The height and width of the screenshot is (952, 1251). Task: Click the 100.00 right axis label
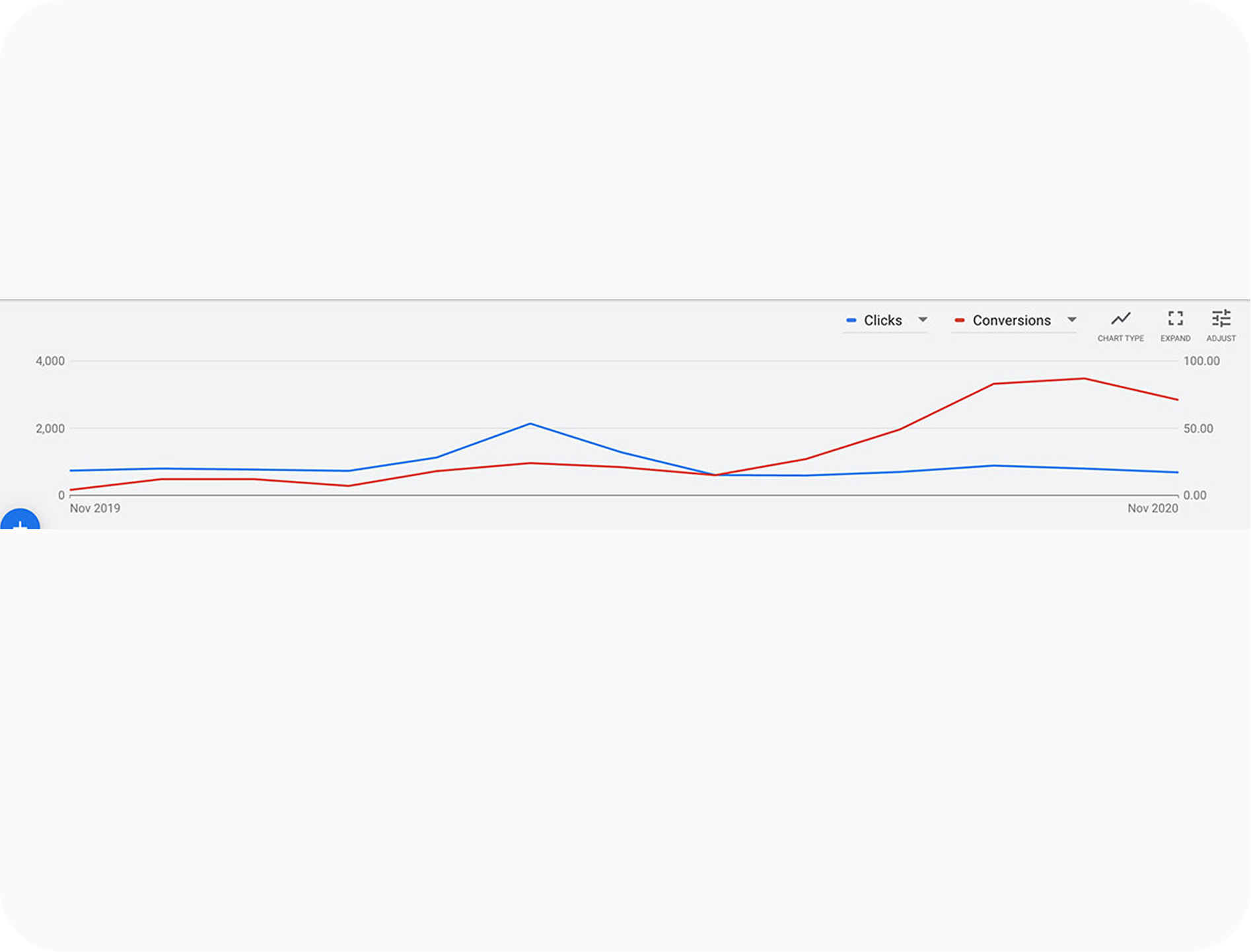pyautogui.click(x=1201, y=361)
